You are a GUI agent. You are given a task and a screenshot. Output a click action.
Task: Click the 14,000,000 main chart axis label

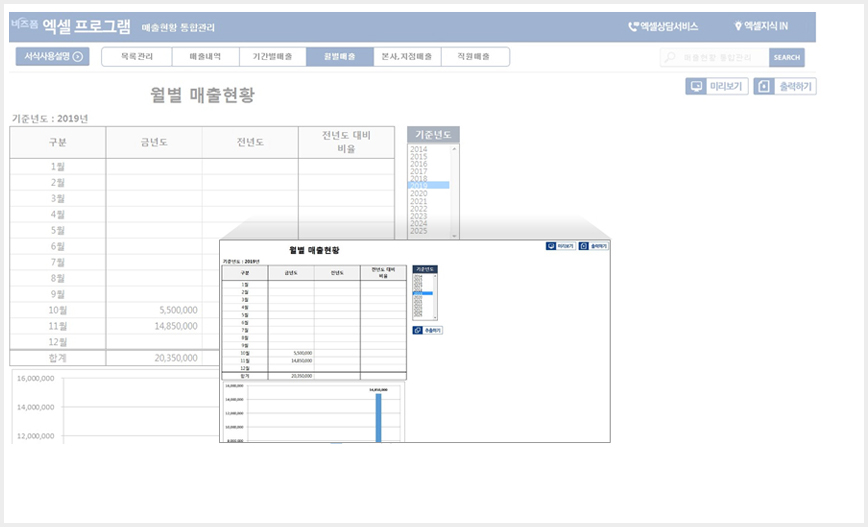[x=35, y=407]
